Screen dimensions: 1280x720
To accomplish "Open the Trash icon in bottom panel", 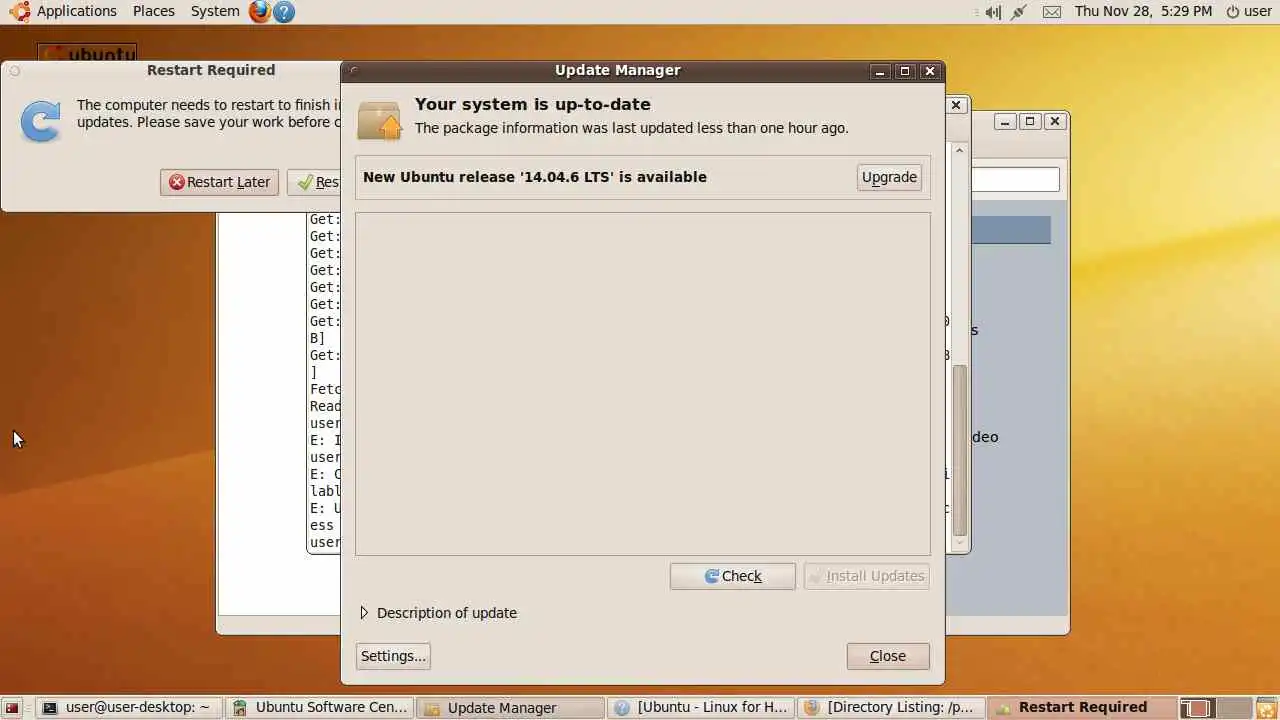I will click(1266, 708).
